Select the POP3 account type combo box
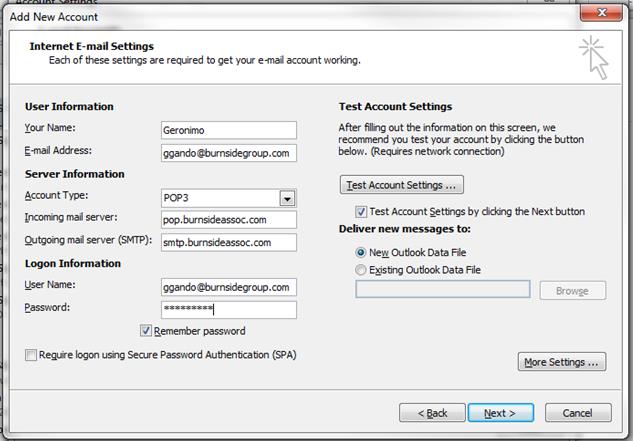633x441 pixels. click(x=228, y=198)
